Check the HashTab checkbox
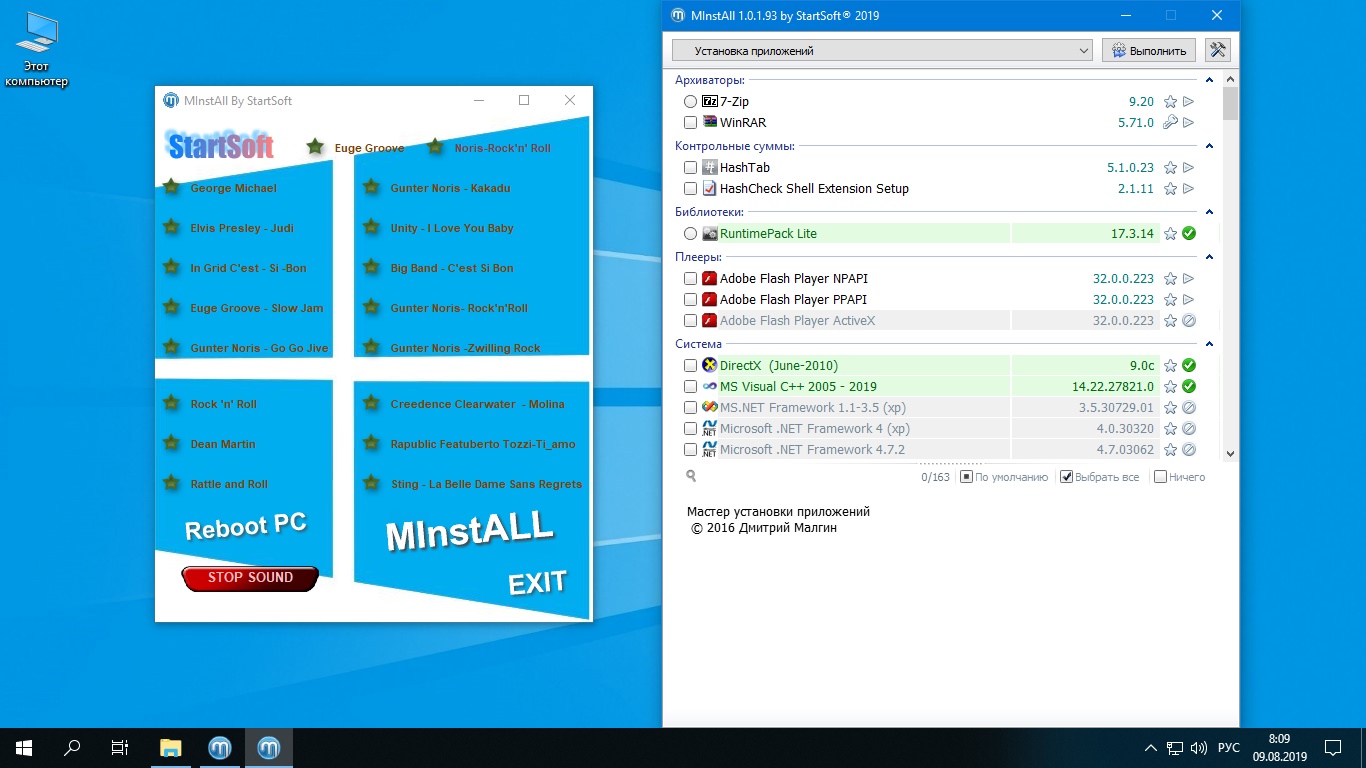Viewport: 1366px width, 768px height. click(691, 168)
